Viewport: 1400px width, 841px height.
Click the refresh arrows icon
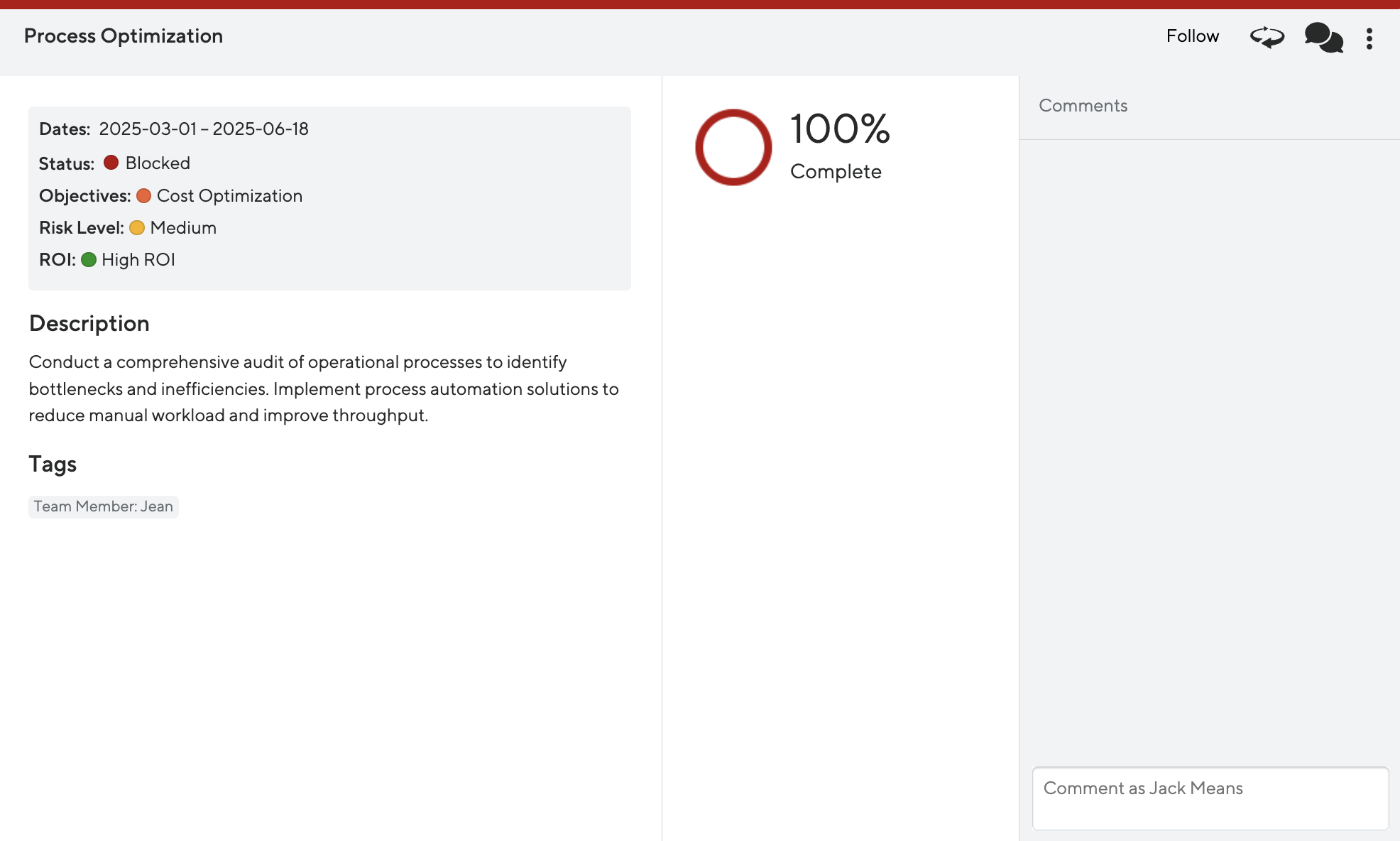[1267, 37]
